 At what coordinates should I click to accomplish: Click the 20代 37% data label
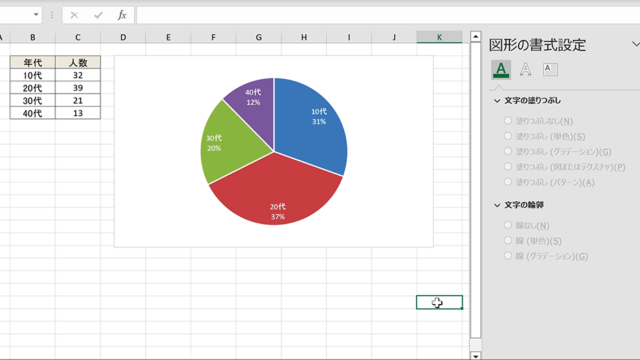278,211
